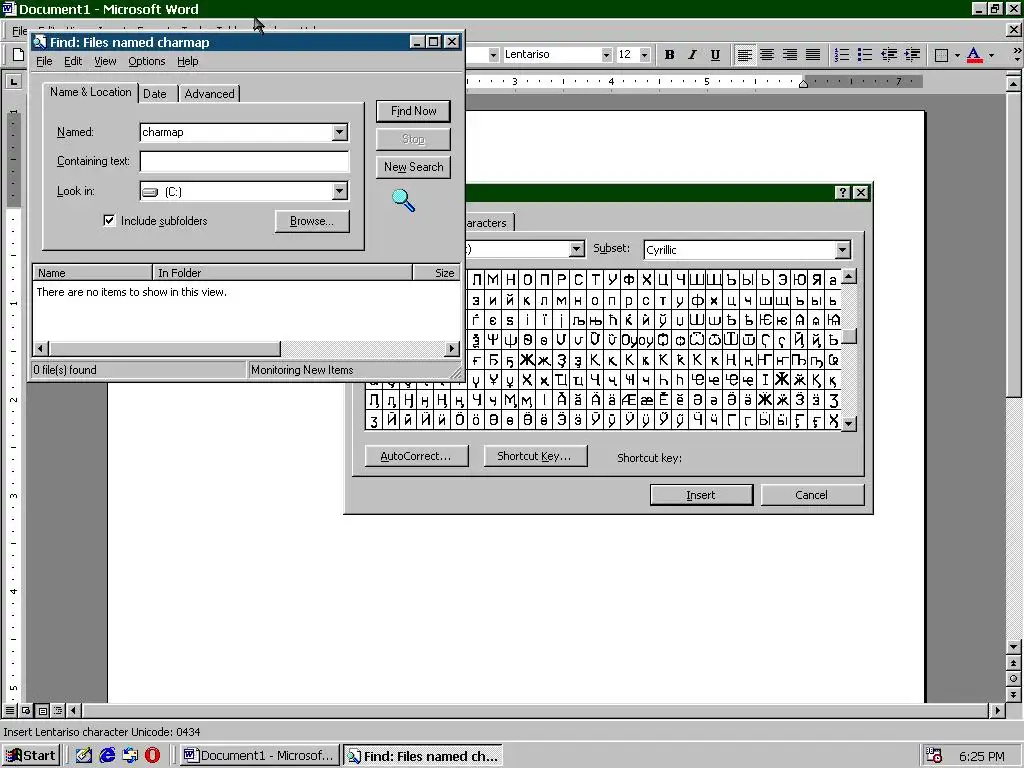This screenshot has width=1024, height=768.
Task: Apply numbered list in Word toolbar
Action: click(842, 55)
